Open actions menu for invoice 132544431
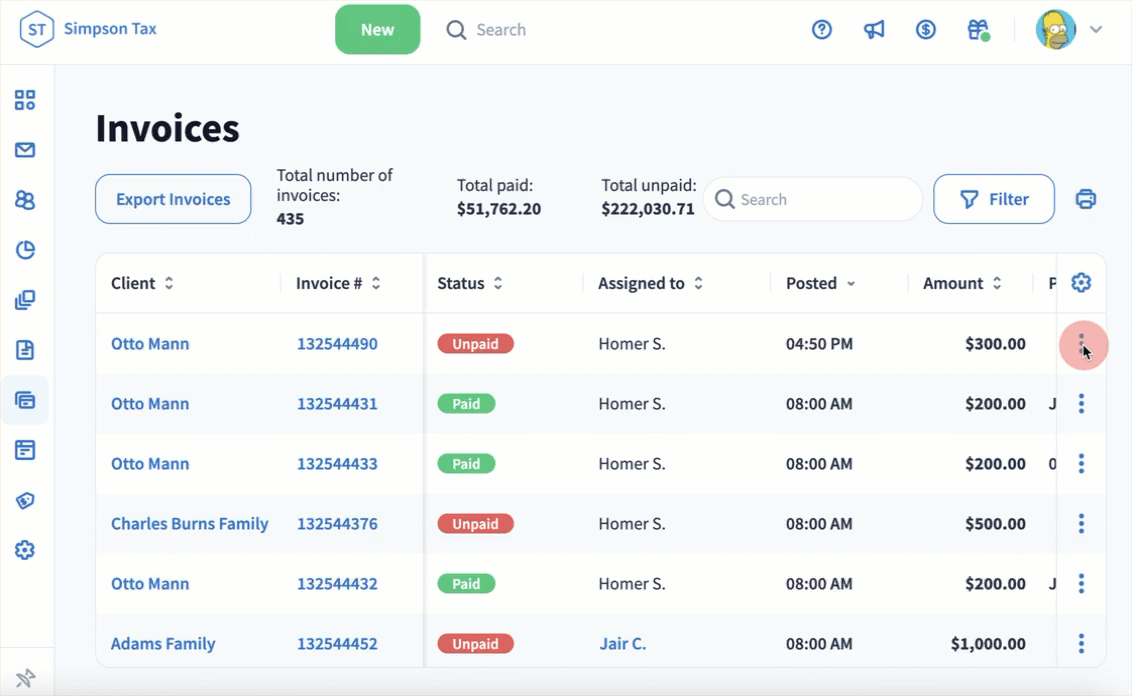 pyautogui.click(x=1081, y=404)
